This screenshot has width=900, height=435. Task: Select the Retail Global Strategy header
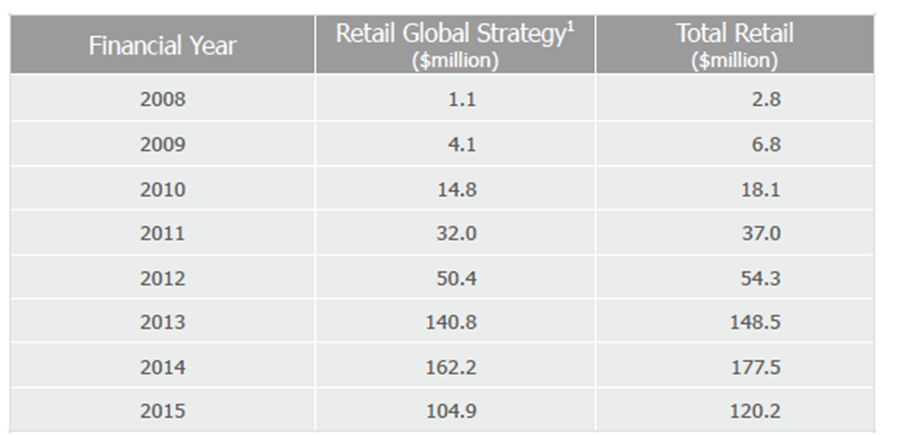tap(455, 45)
